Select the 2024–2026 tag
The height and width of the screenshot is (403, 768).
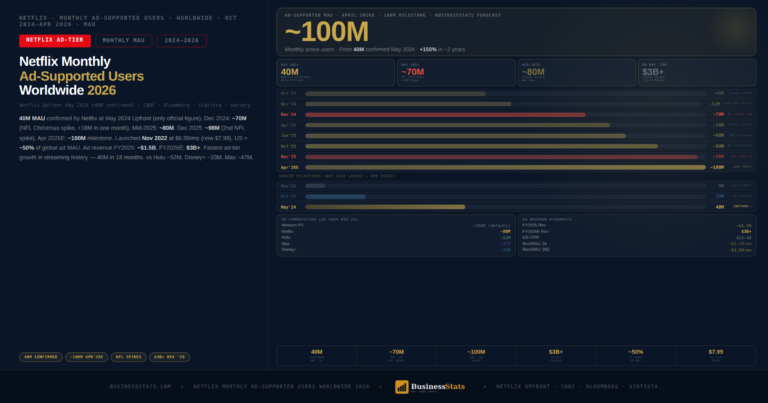pyautogui.click(x=181, y=41)
